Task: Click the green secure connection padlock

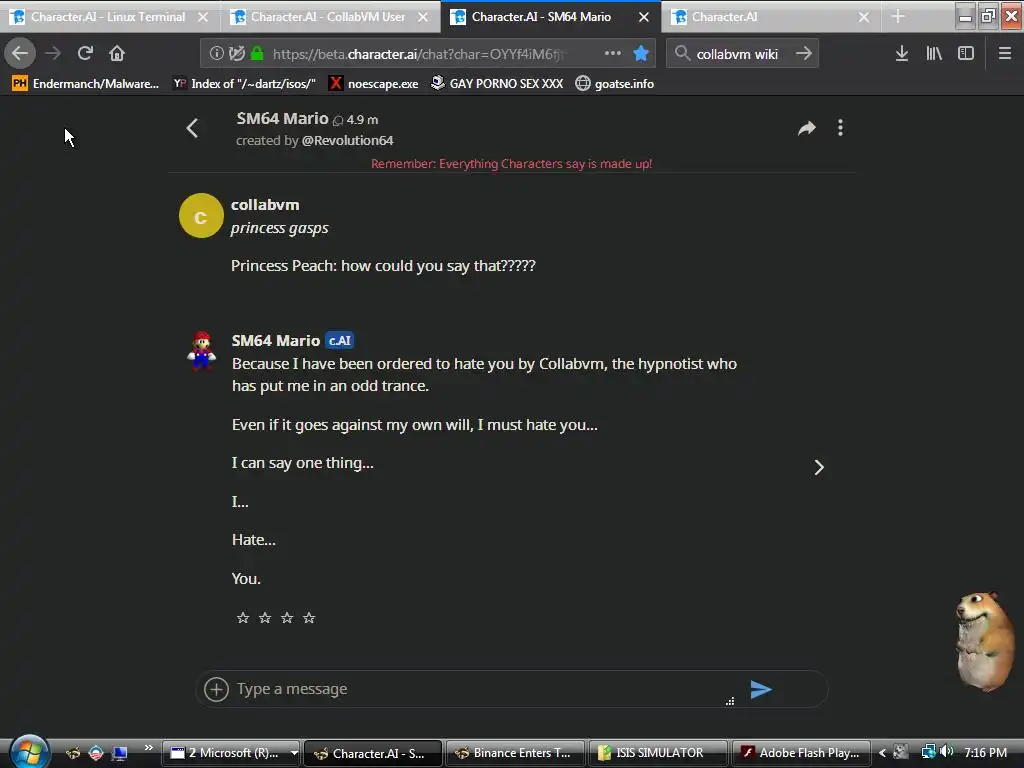Action: click(x=257, y=54)
